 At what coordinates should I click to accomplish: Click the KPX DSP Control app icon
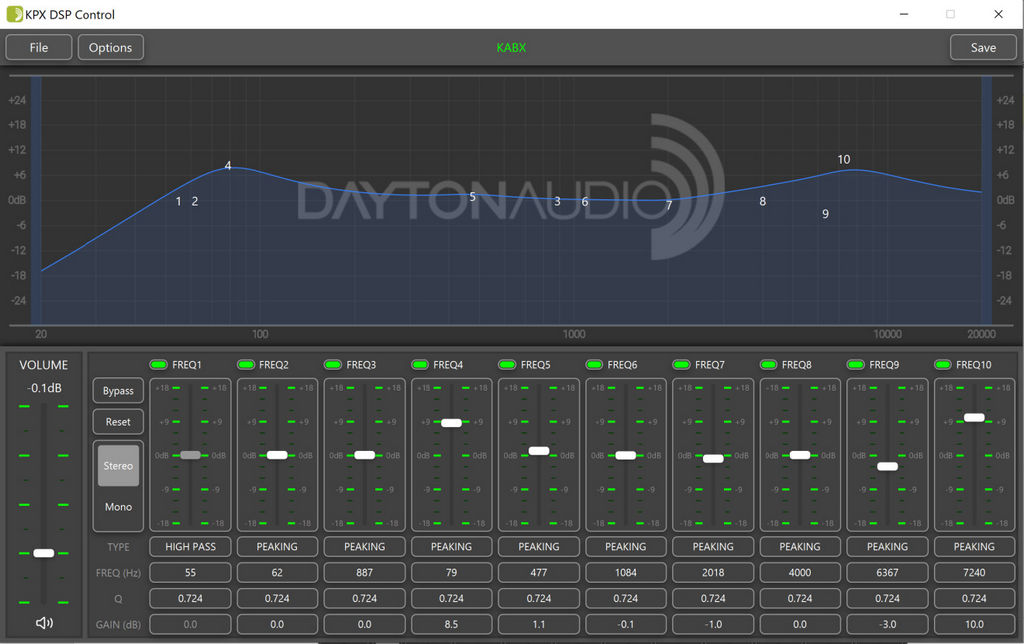pyautogui.click(x=14, y=14)
